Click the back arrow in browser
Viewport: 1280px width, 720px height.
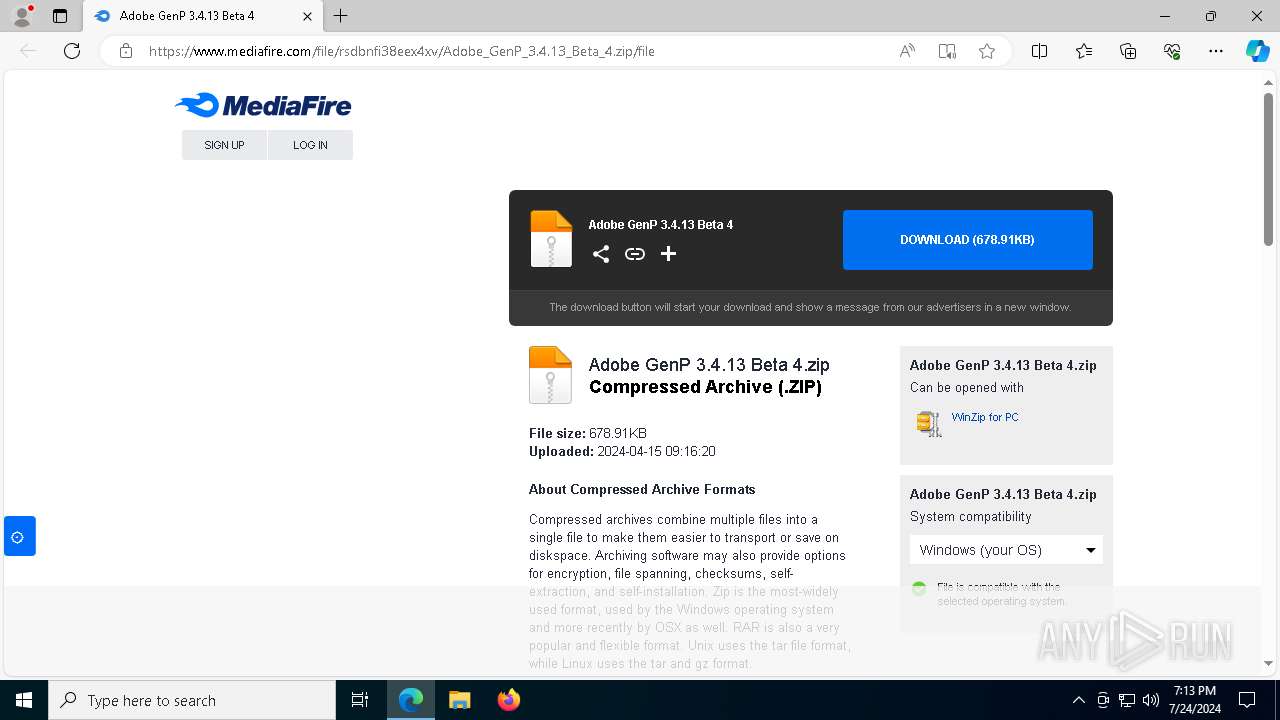pos(28,51)
